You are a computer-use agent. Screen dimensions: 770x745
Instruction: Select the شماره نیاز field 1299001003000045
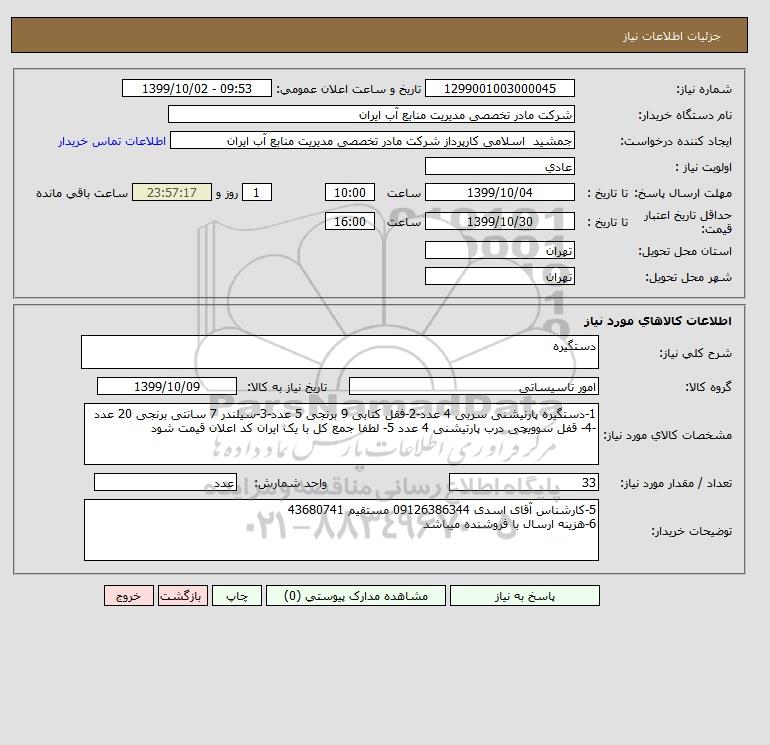point(499,88)
